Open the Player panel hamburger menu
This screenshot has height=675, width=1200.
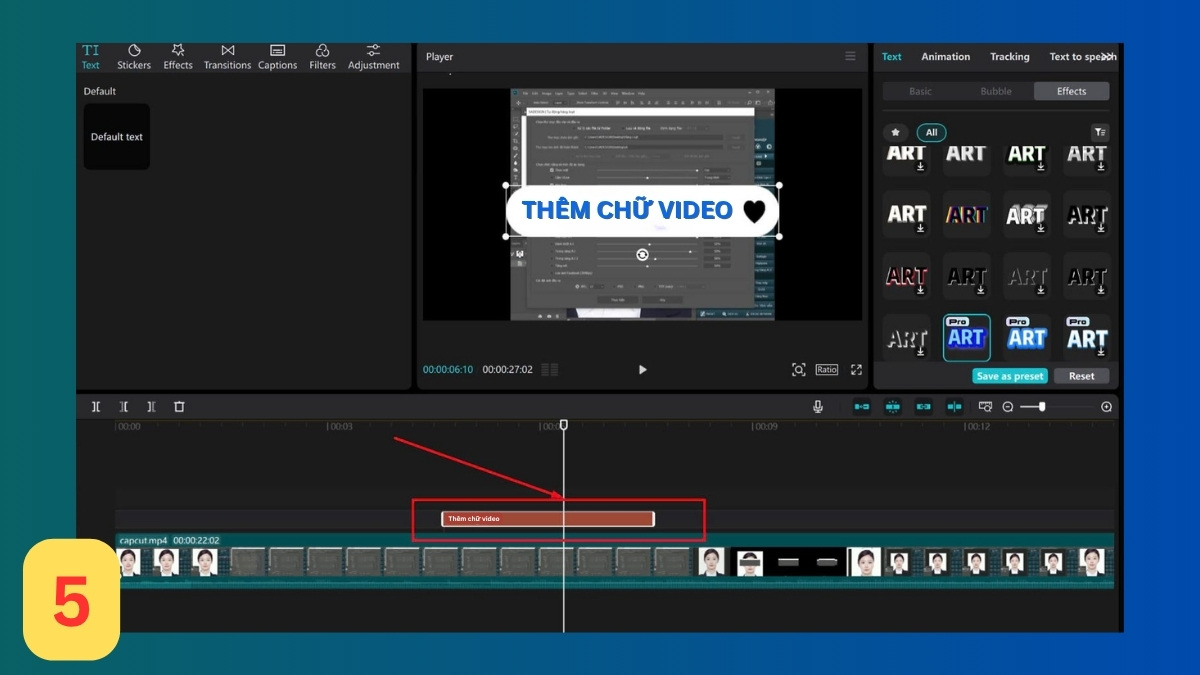pos(851,56)
